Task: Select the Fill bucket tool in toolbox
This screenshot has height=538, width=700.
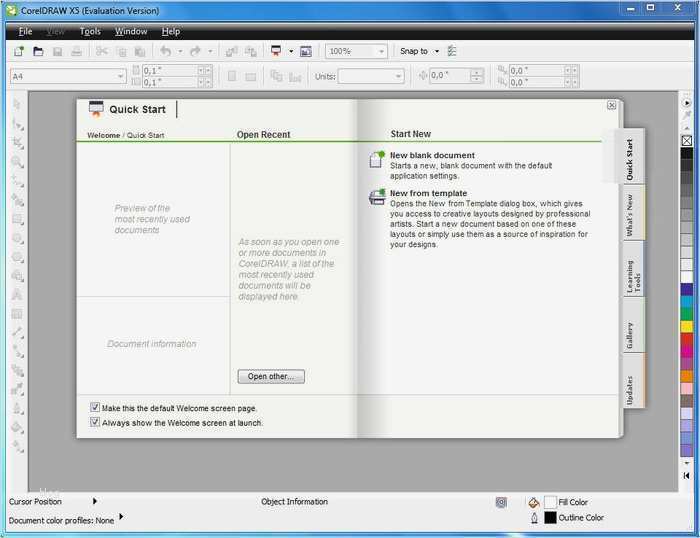Action: pyautogui.click(x=17, y=428)
